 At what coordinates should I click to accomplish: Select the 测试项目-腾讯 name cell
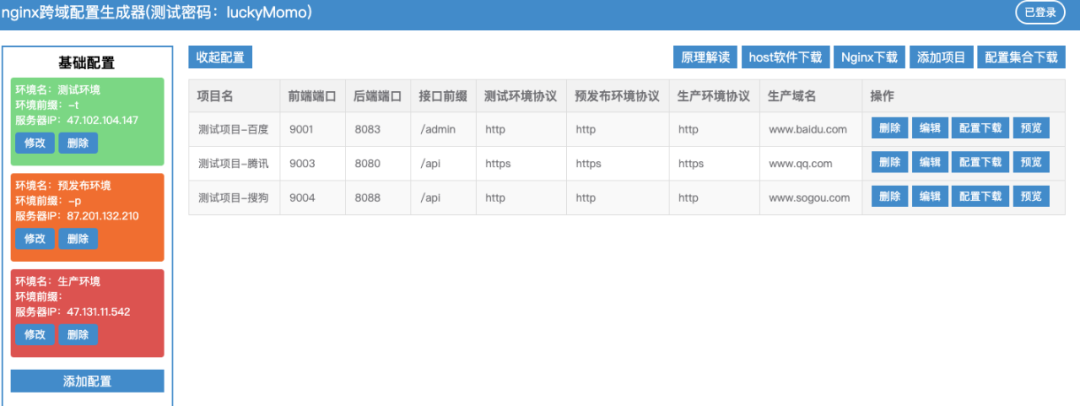pyautogui.click(x=234, y=163)
